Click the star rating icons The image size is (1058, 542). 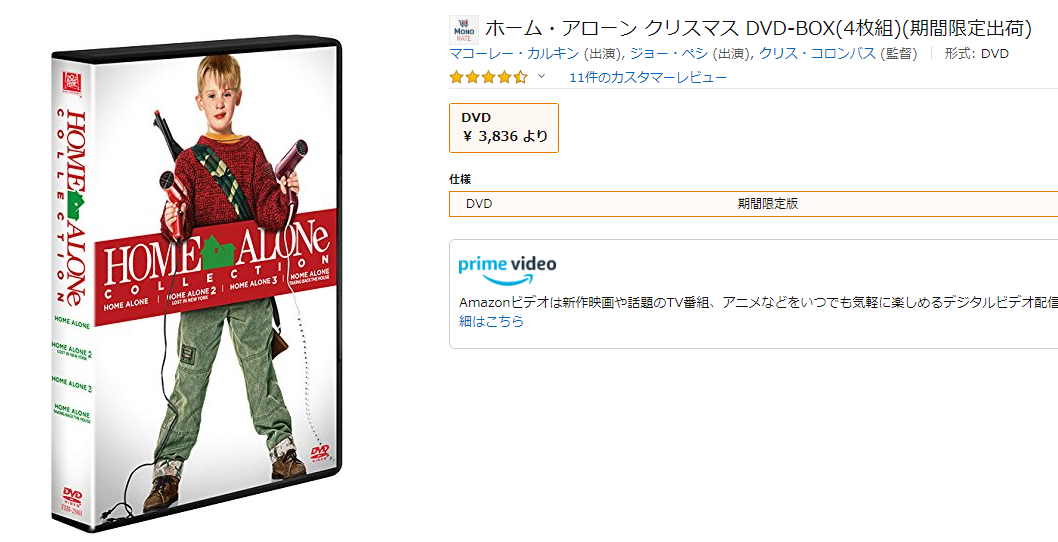[x=489, y=77]
